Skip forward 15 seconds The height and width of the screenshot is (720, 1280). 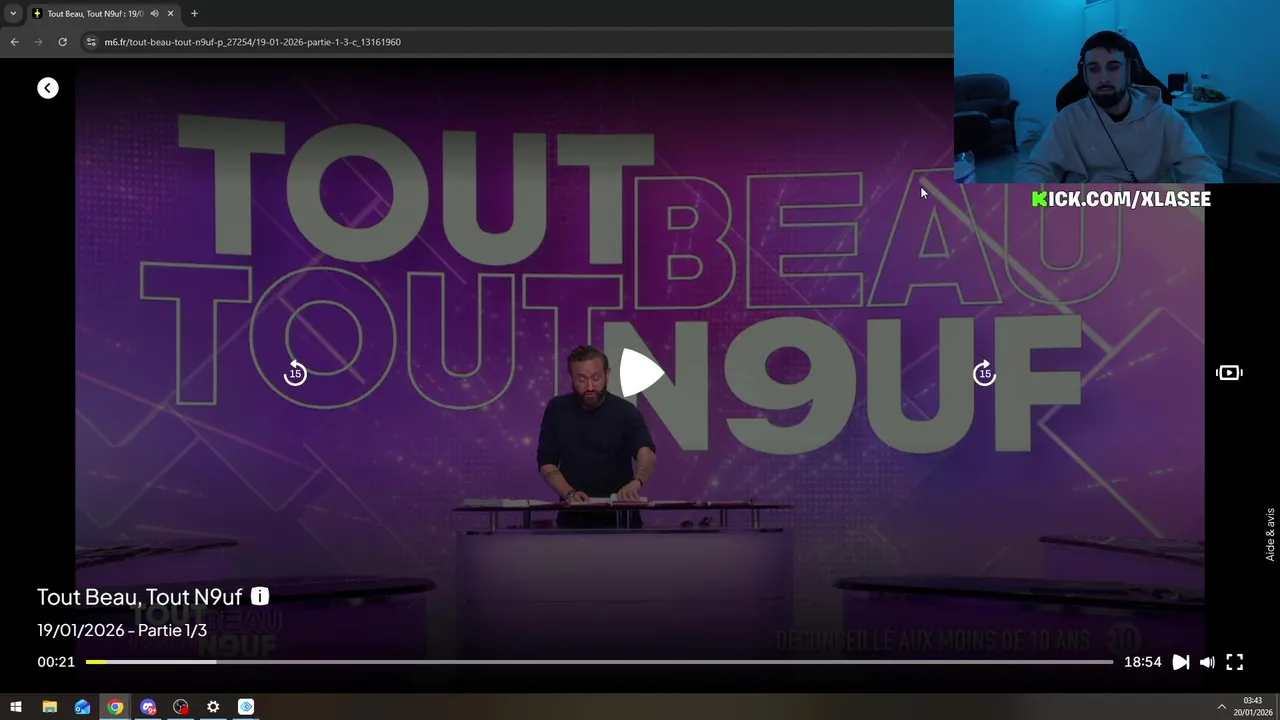coord(985,373)
